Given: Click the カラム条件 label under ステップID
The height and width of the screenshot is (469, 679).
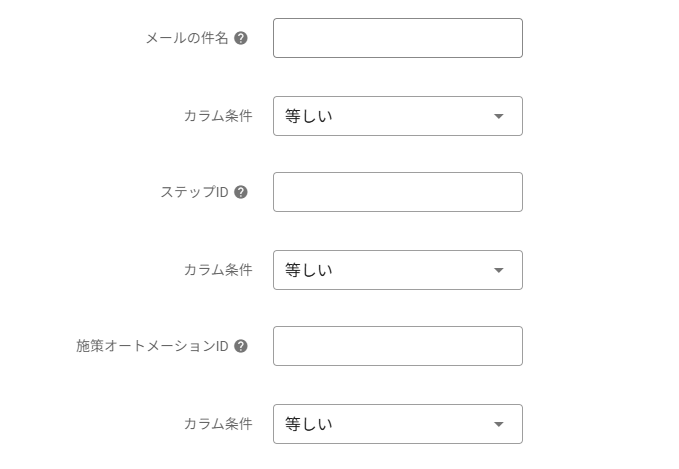Looking at the screenshot, I should (x=218, y=270).
